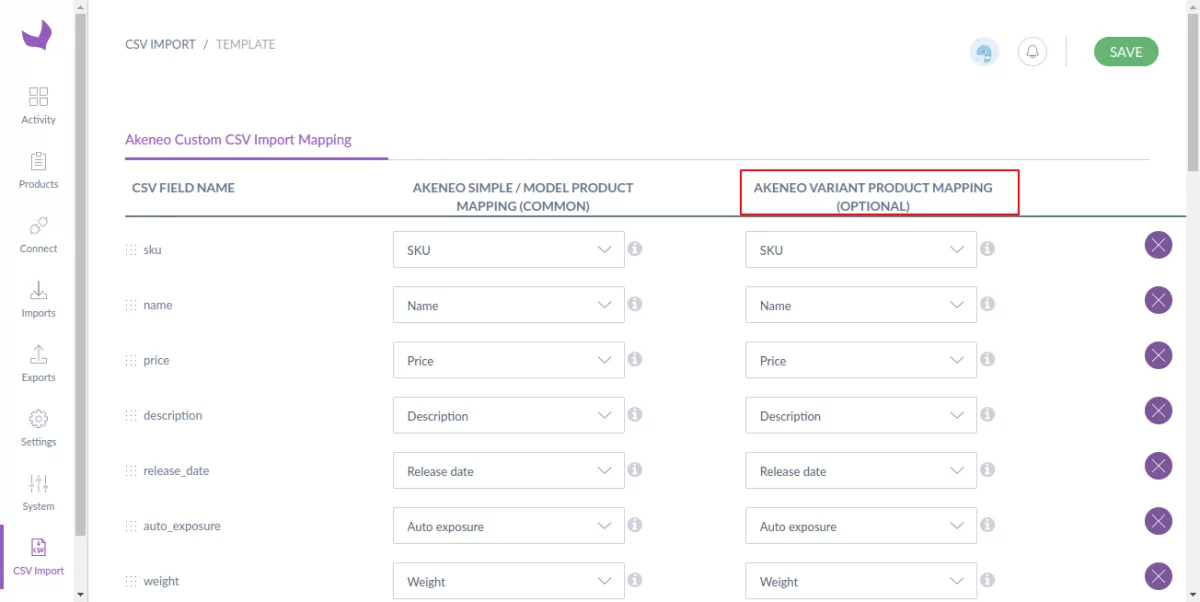Open the notification bell
Viewport: 1200px width, 602px height.
tap(1033, 51)
